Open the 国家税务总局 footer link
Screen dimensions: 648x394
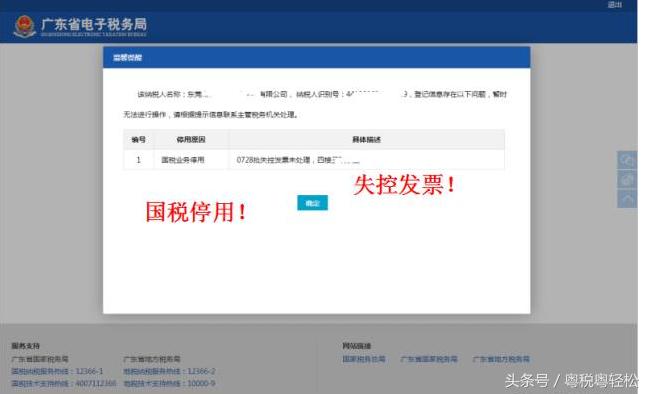point(364,359)
